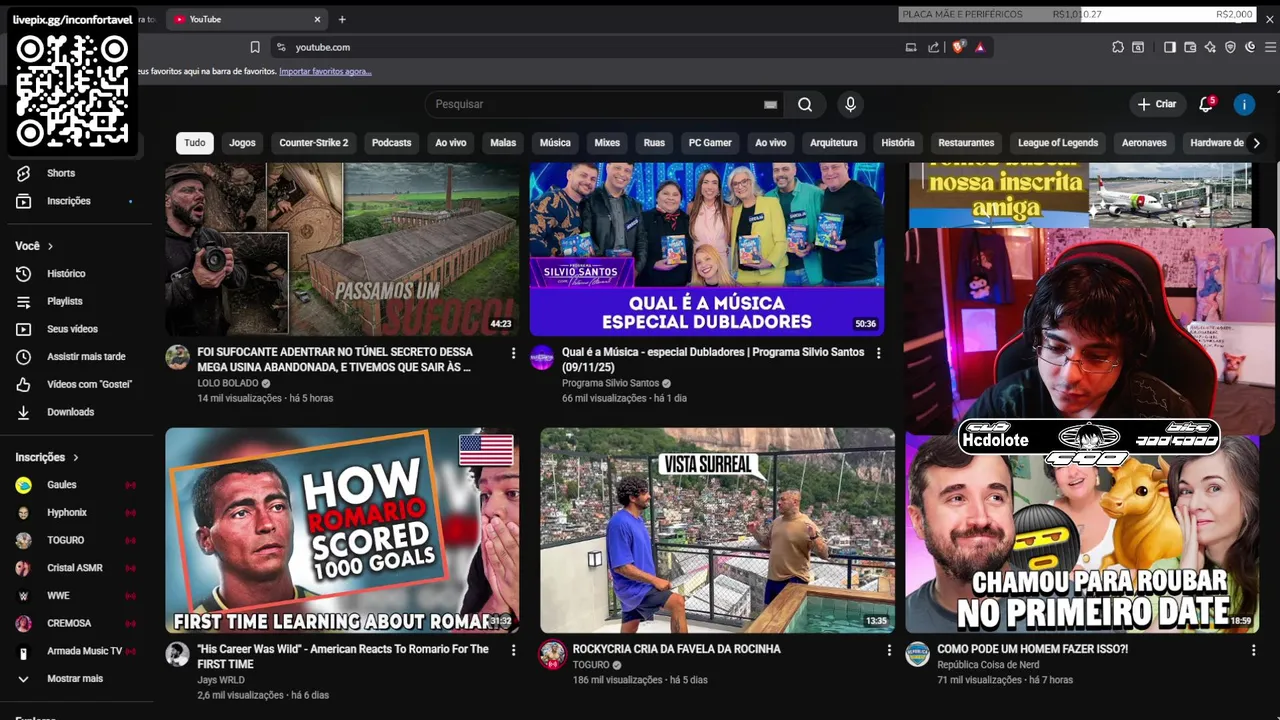This screenshot has height=720, width=1280.
Task: Open the How Romario Scored thumbnail
Action: (342, 530)
